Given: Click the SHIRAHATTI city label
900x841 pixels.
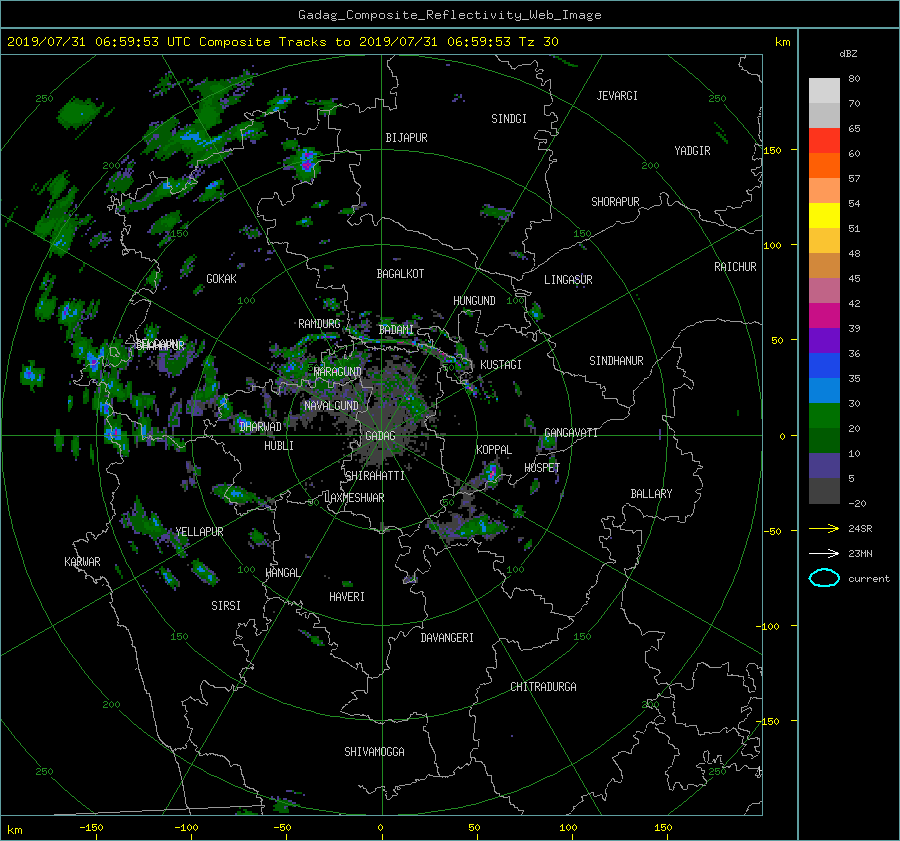Looking at the screenshot, I should pos(375,476).
